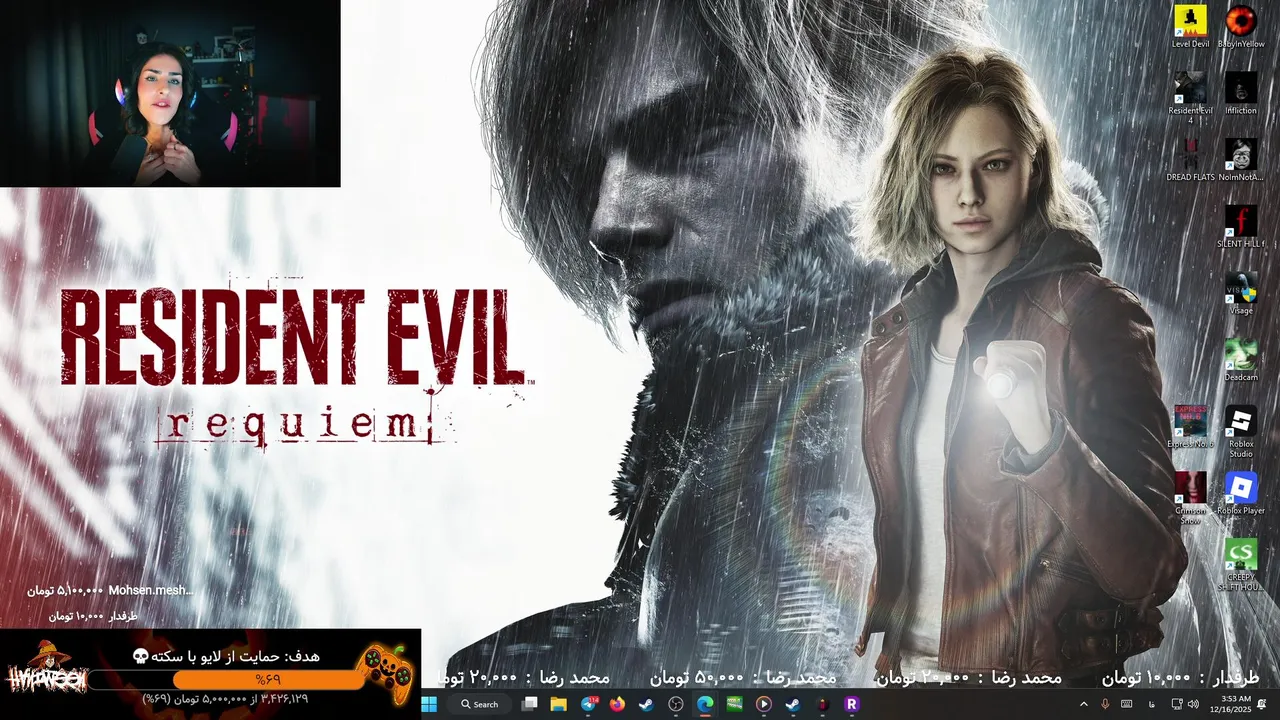Open the Steam icon next to Firefox
The width and height of the screenshot is (1280, 720).
pos(646,704)
